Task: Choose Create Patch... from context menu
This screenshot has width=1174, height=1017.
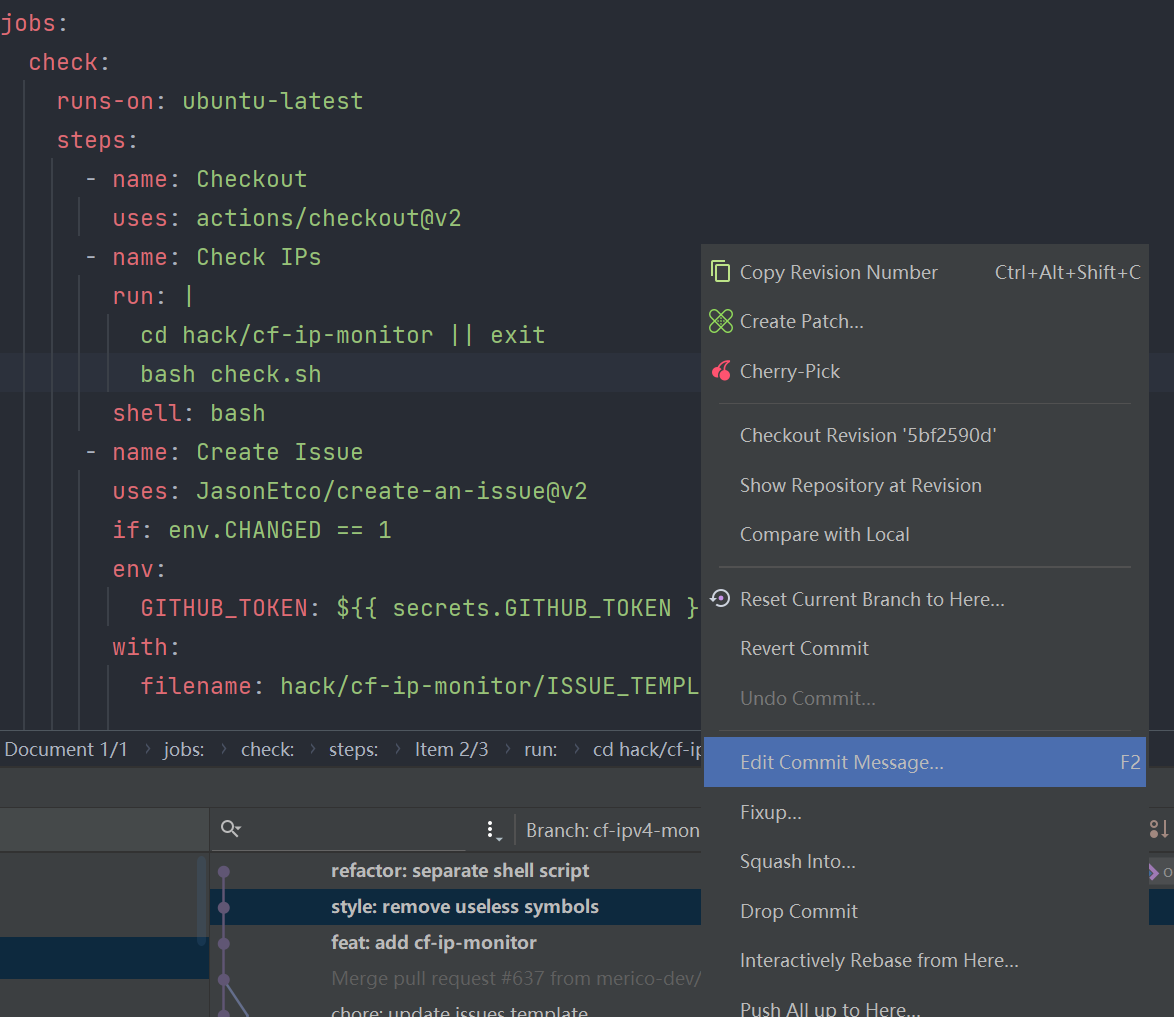Action: (x=925, y=321)
